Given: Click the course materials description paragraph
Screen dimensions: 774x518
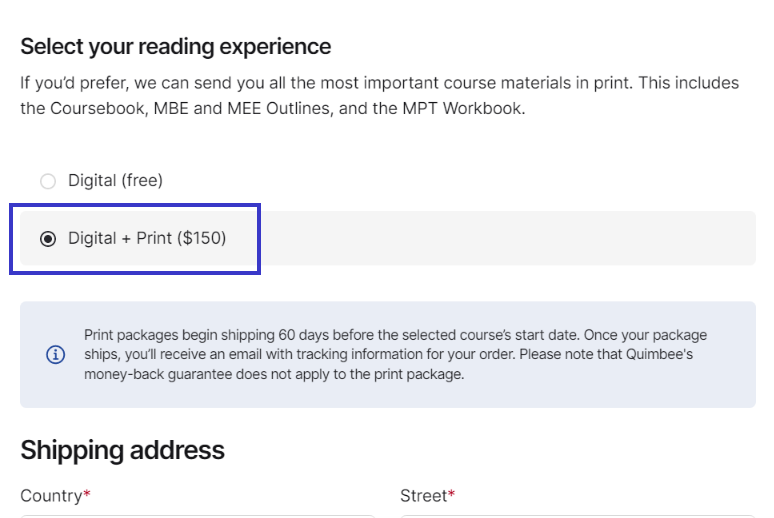Looking at the screenshot, I should (x=380, y=95).
